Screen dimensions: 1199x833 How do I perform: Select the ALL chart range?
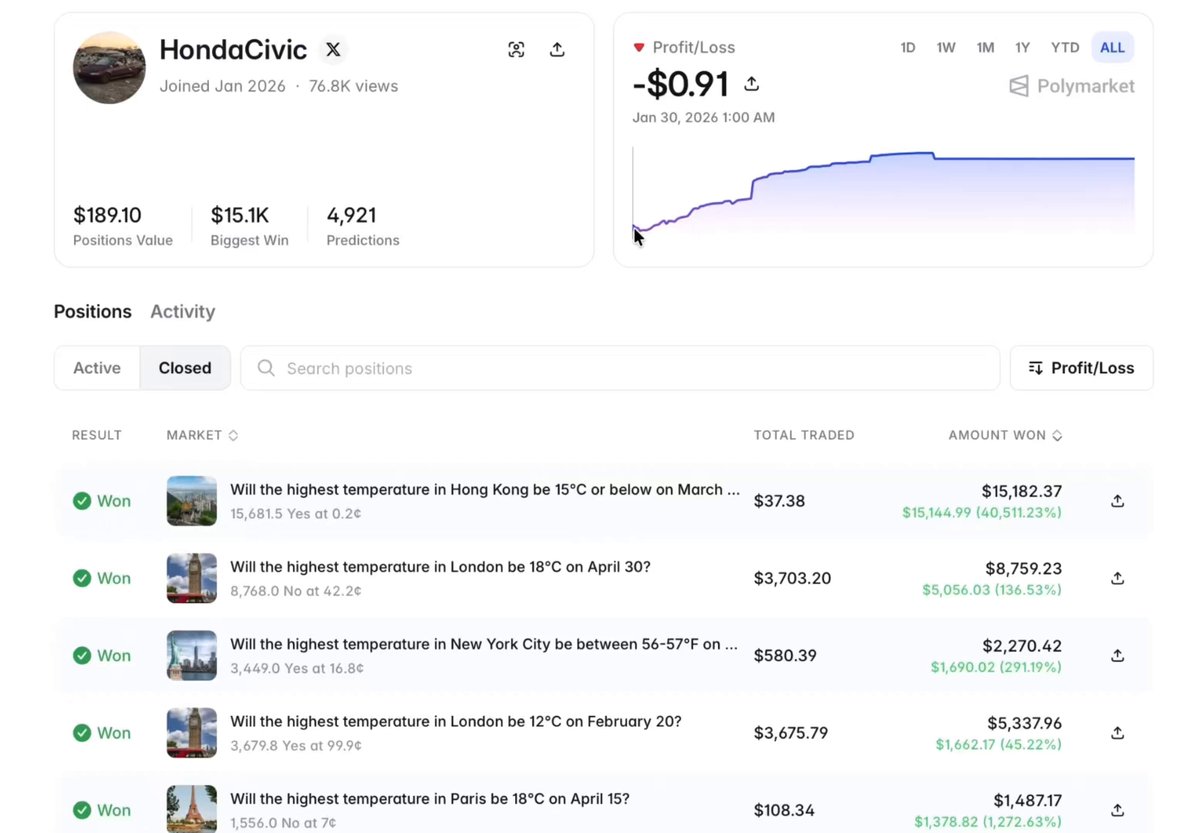coord(1112,47)
